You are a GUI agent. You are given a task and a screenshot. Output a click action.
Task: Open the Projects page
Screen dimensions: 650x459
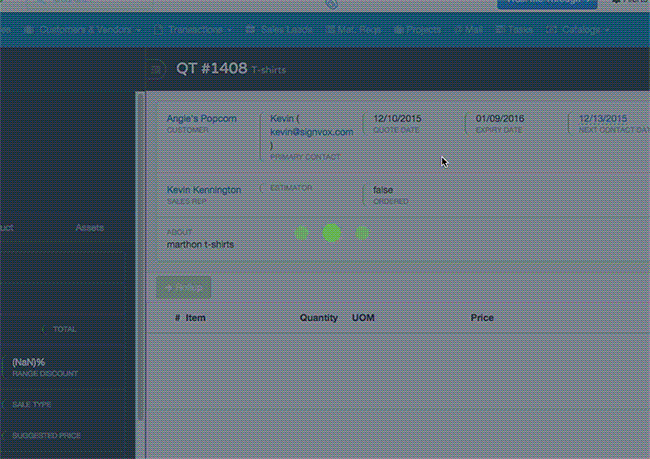click(417, 30)
